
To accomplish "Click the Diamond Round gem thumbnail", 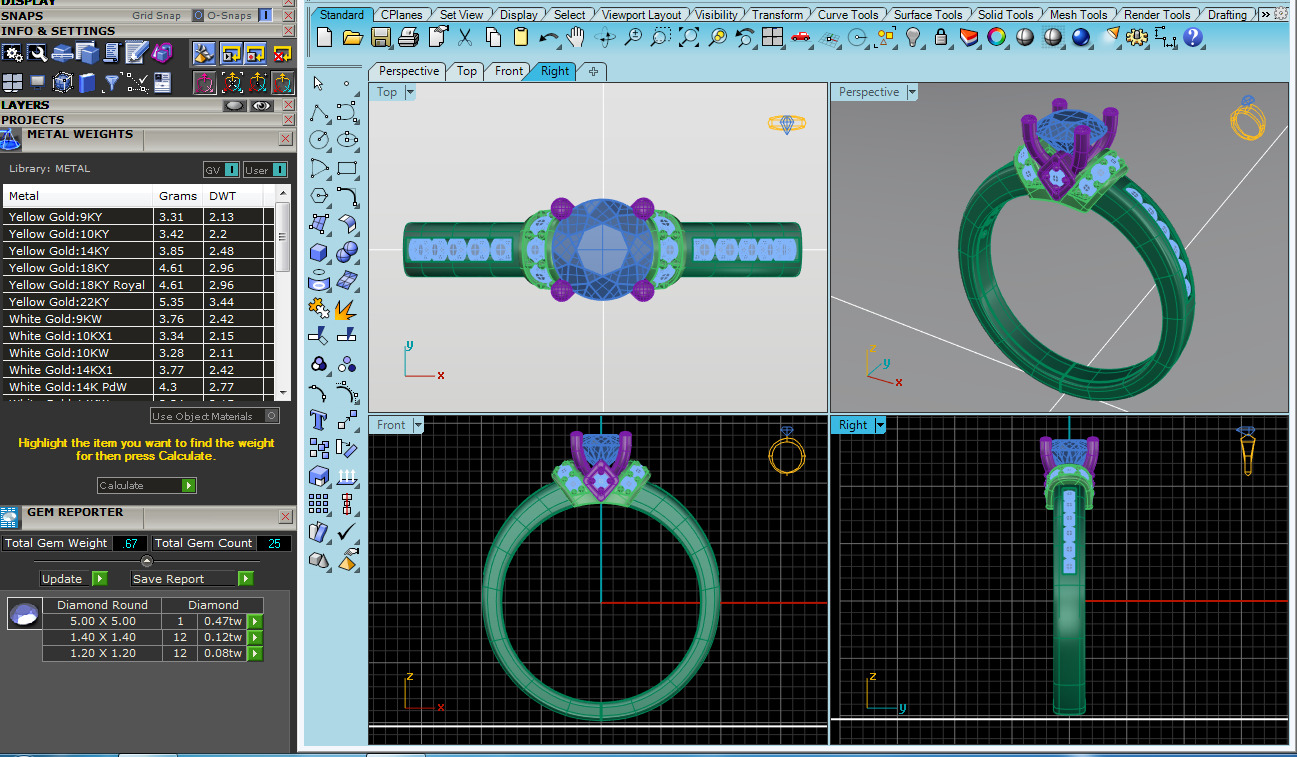I will [24, 613].
